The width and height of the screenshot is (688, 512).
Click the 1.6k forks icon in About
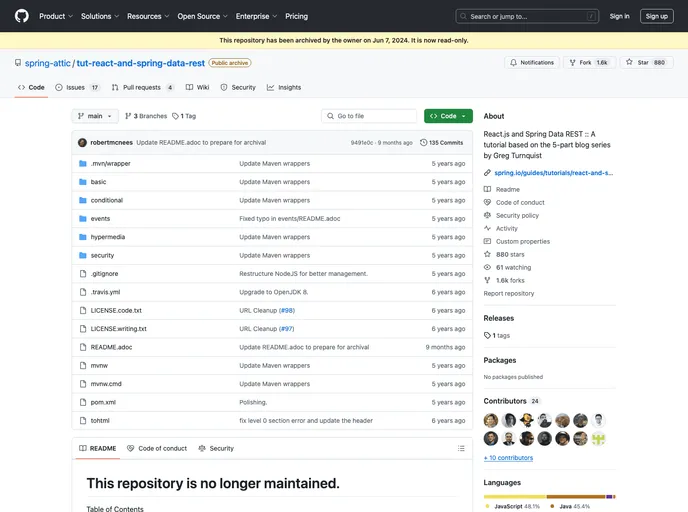point(487,280)
